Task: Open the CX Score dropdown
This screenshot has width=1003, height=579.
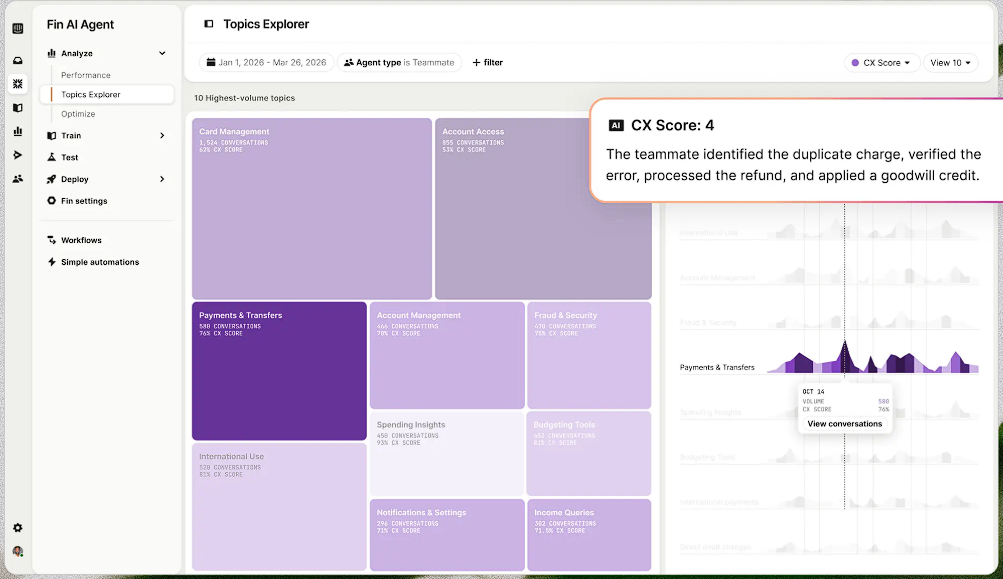Action: (x=880, y=62)
